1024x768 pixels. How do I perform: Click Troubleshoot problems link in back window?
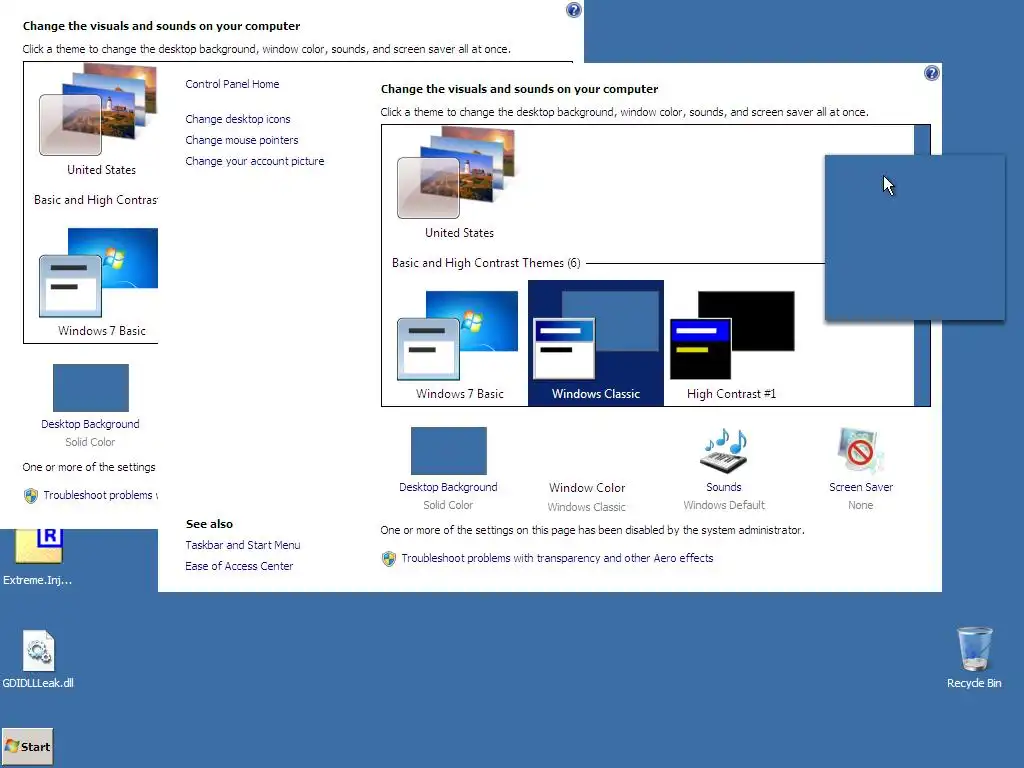point(100,495)
